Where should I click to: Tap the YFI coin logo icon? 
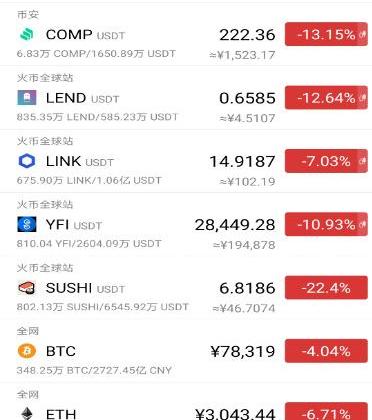(x=27, y=224)
